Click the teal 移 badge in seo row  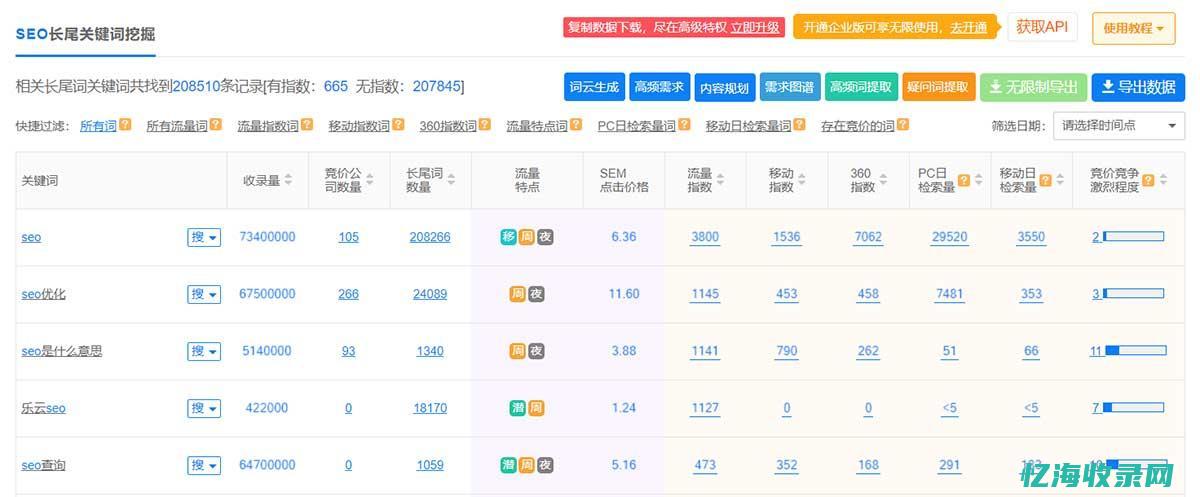[509, 237]
